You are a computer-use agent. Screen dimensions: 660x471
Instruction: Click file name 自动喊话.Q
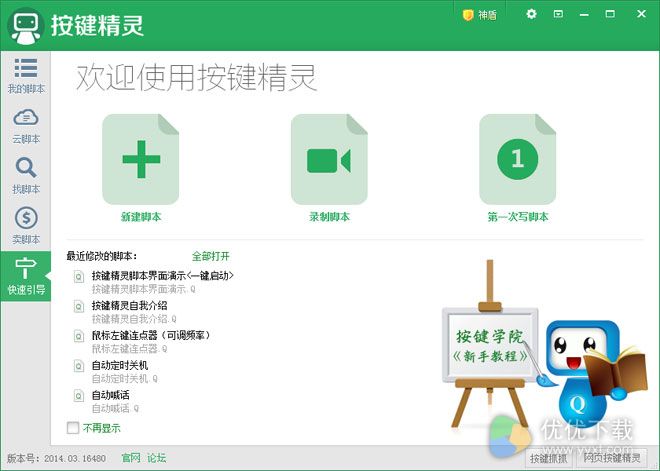pyautogui.click(x=115, y=408)
